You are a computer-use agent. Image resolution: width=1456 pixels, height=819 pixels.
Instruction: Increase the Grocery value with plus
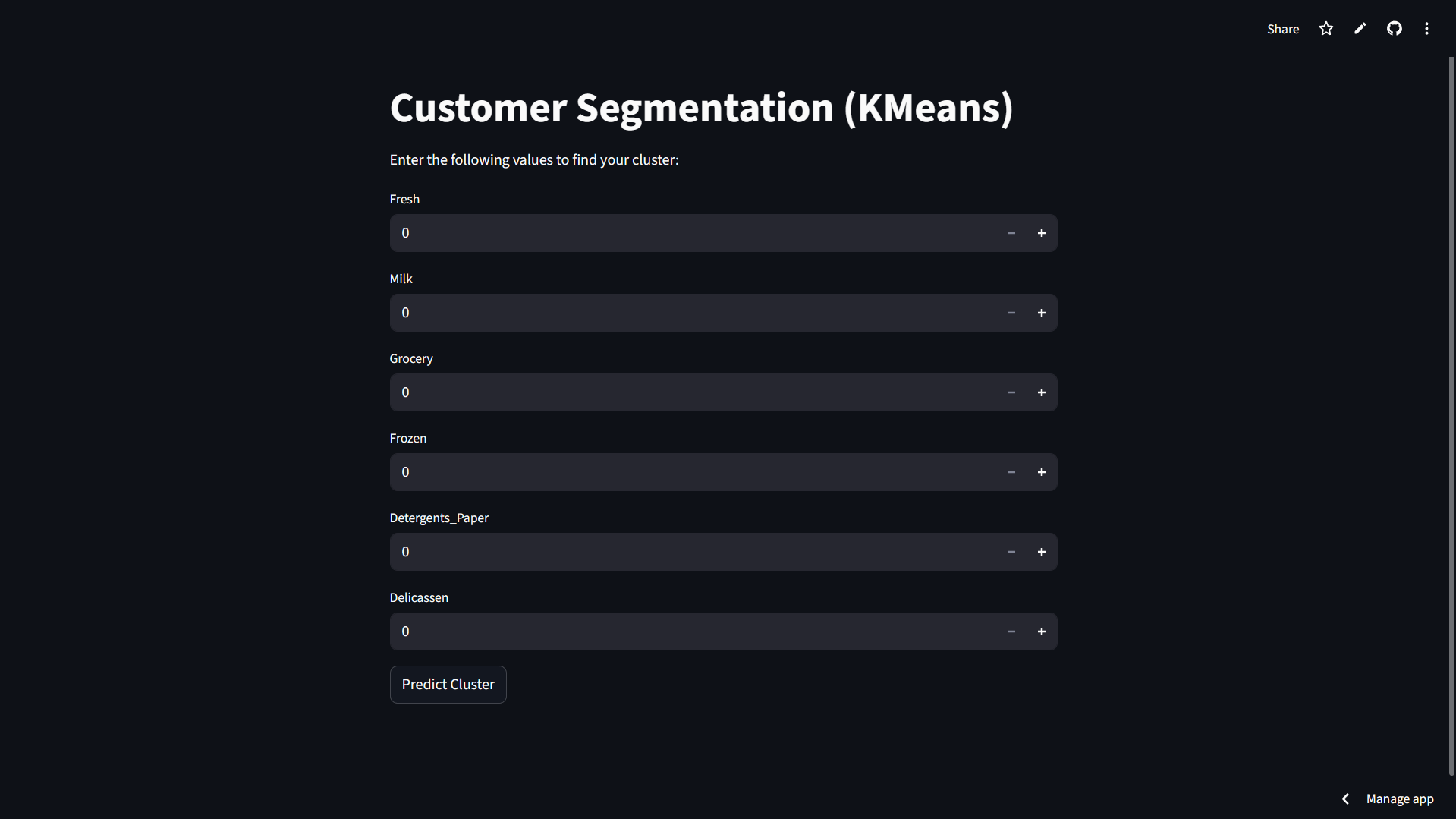point(1041,392)
